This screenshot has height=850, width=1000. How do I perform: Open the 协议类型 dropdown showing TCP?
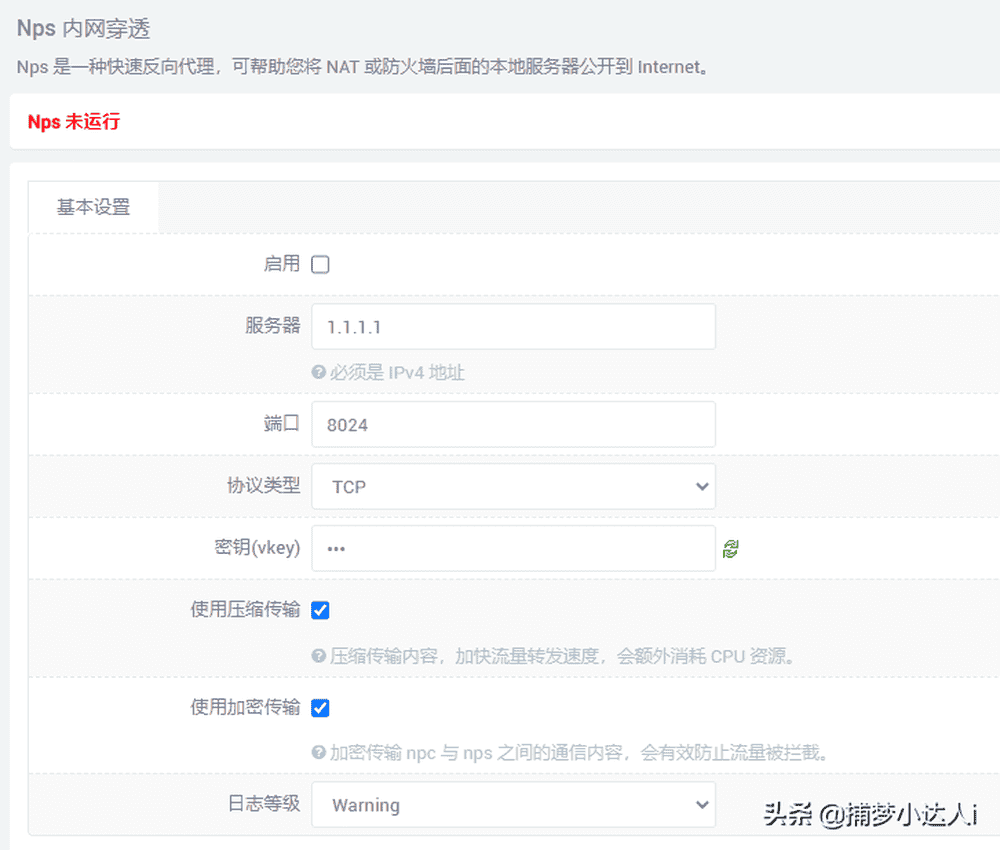[x=513, y=487]
